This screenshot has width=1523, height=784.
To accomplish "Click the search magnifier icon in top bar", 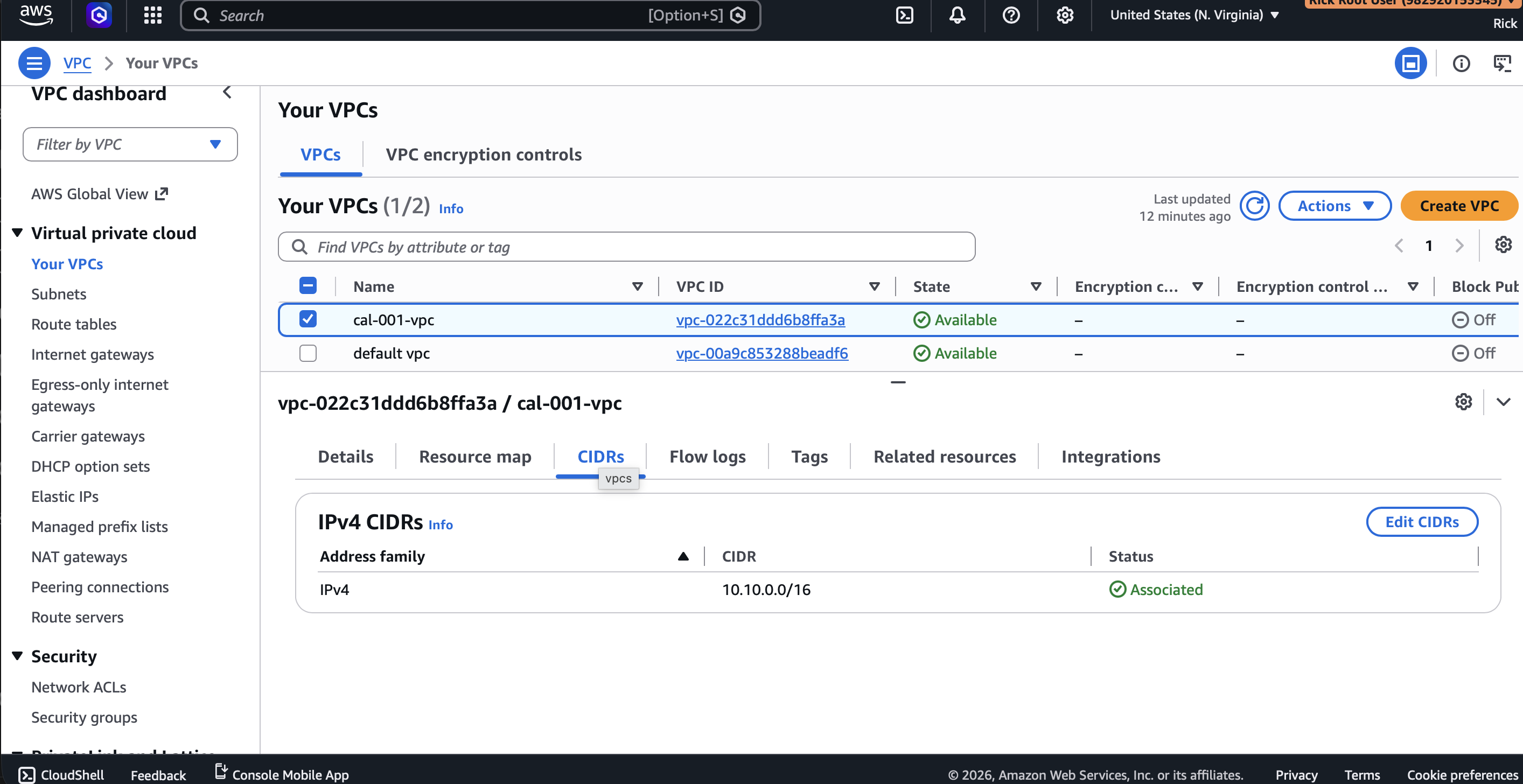I will click(201, 16).
